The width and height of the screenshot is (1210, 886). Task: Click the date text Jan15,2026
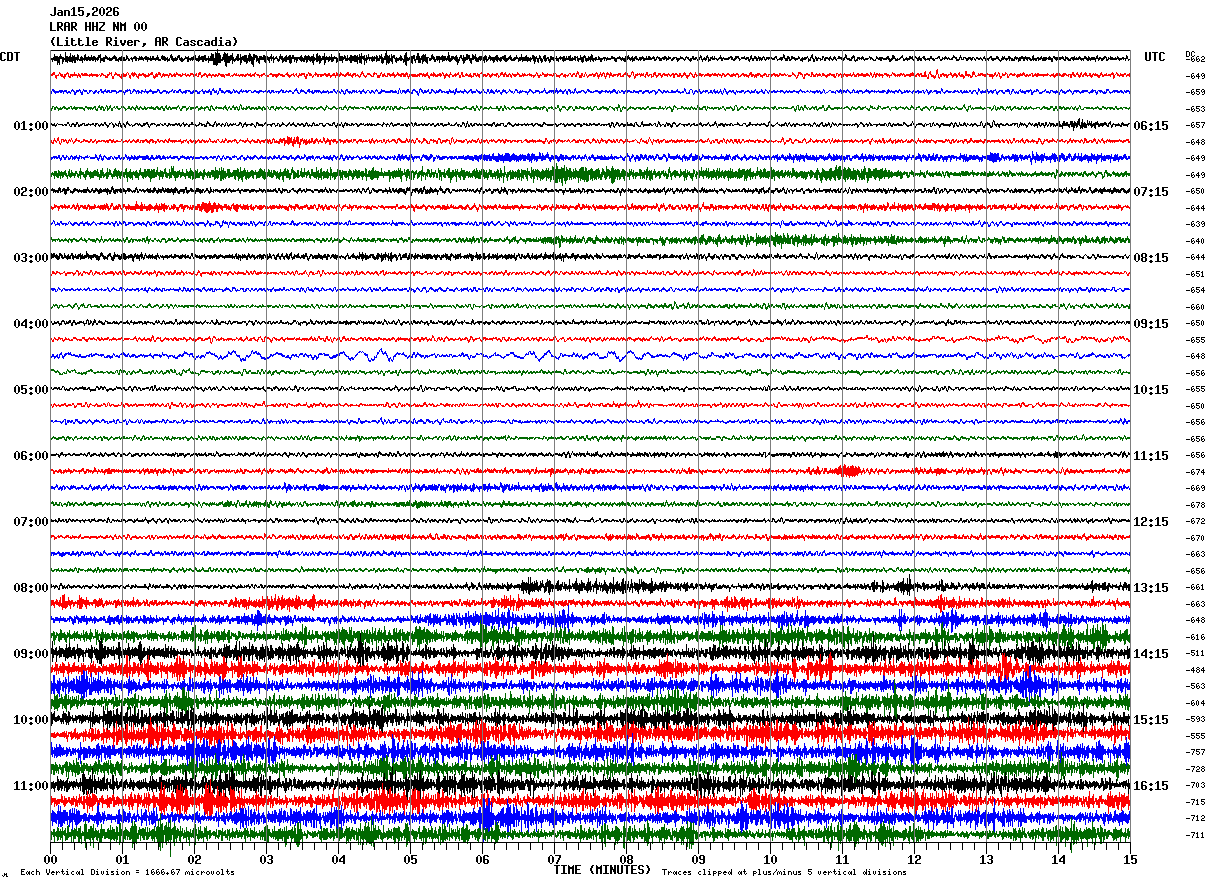tap(84, 12)
